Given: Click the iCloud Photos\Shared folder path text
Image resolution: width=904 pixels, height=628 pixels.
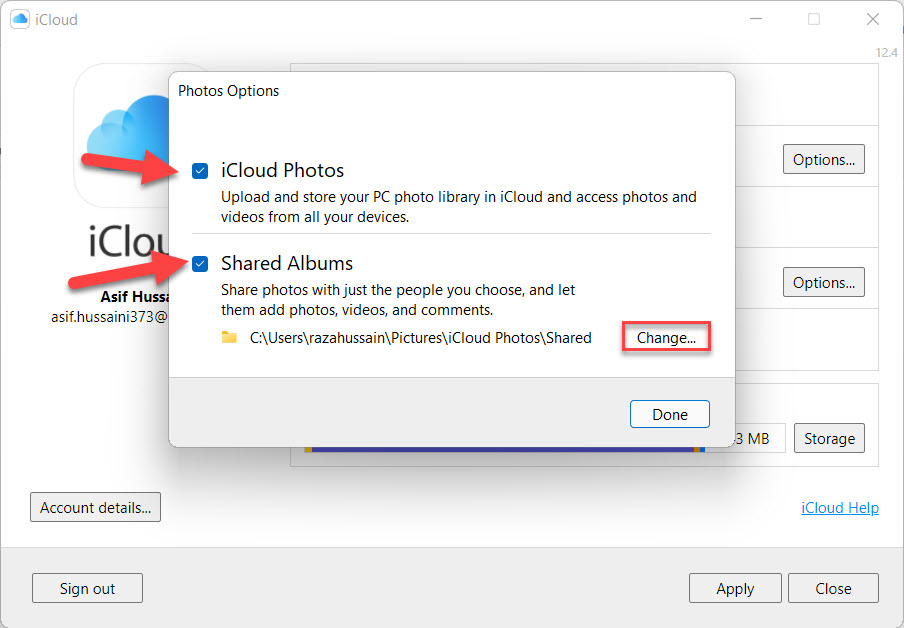Looking at the screenshot, I should point(420,338).
